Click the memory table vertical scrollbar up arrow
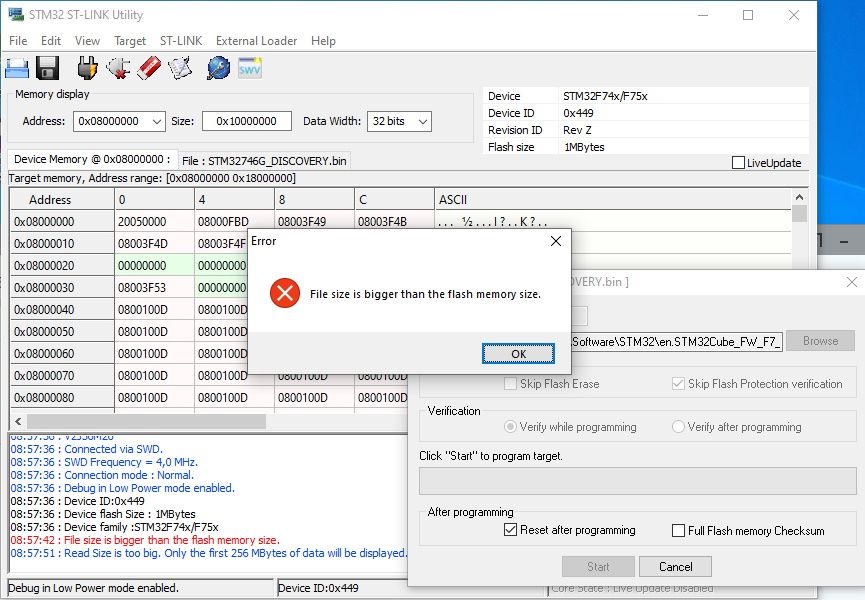The height and width of the screenshot is (600, 865). [x=799, y=197]
